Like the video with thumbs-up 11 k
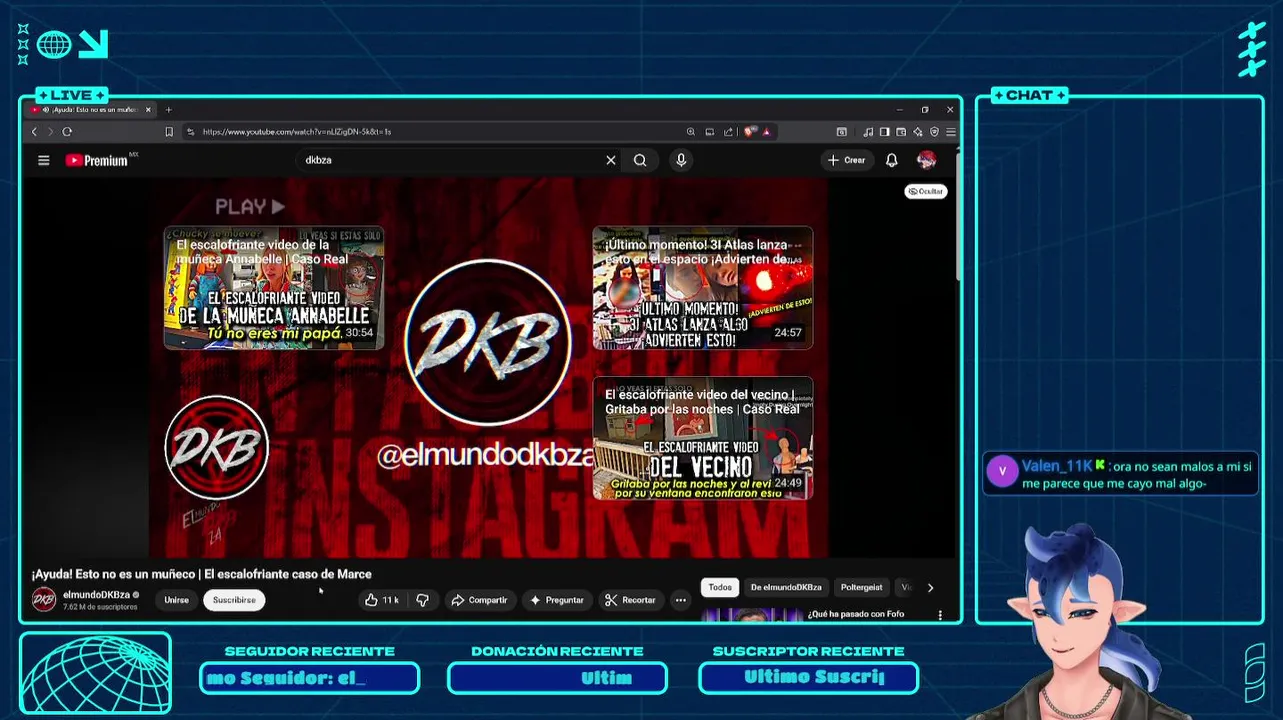Screen dimensions: 1283x720 point(382,600)
